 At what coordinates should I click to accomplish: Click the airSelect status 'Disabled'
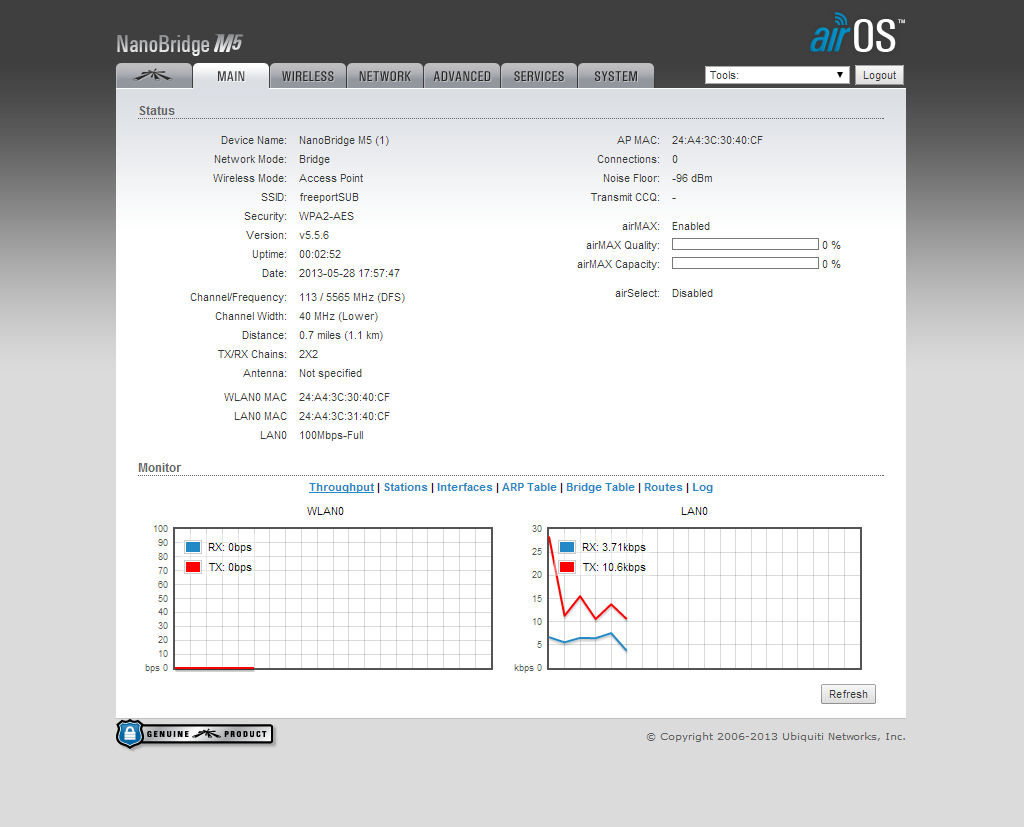pyautogui.click(x=692, y=293)
